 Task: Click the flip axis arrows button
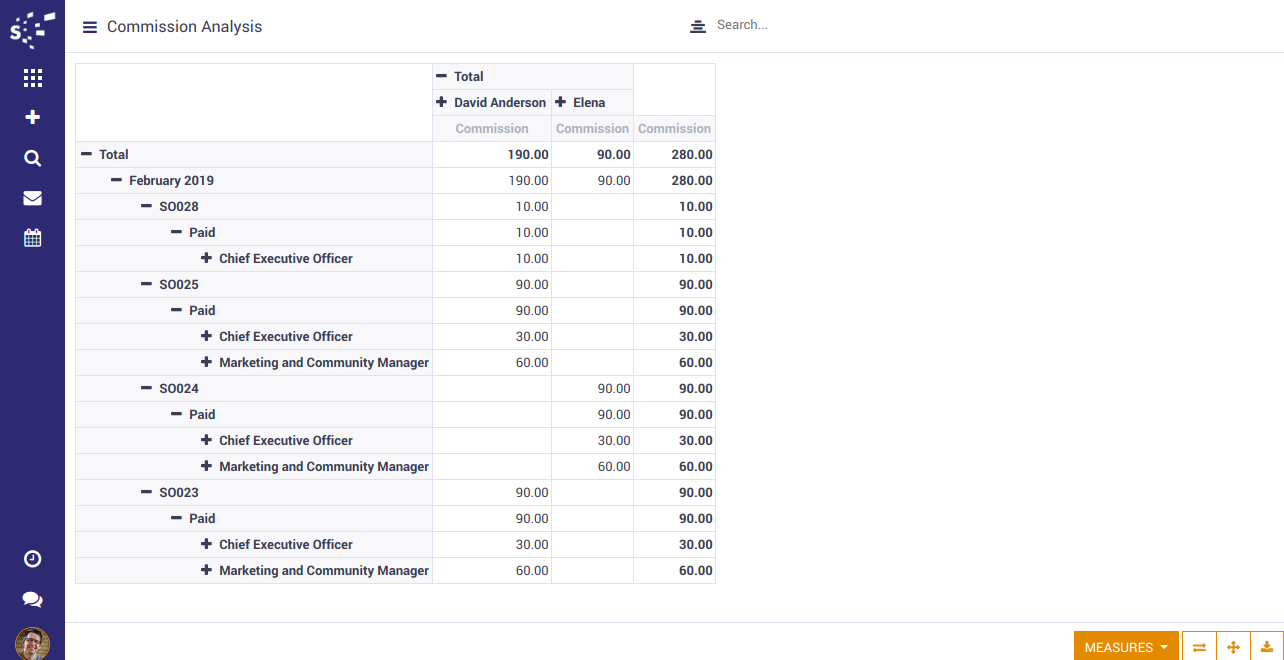point(1199,647)
